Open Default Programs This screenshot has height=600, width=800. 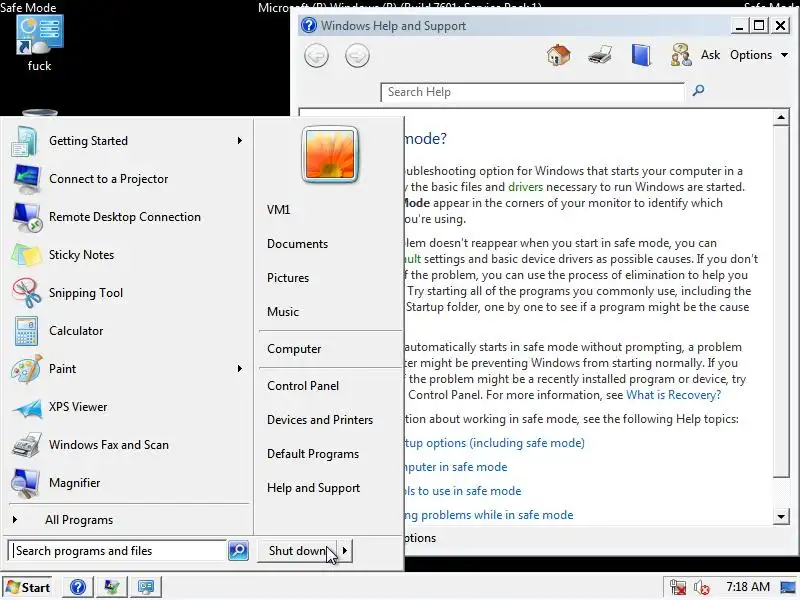tap(313, 454)
